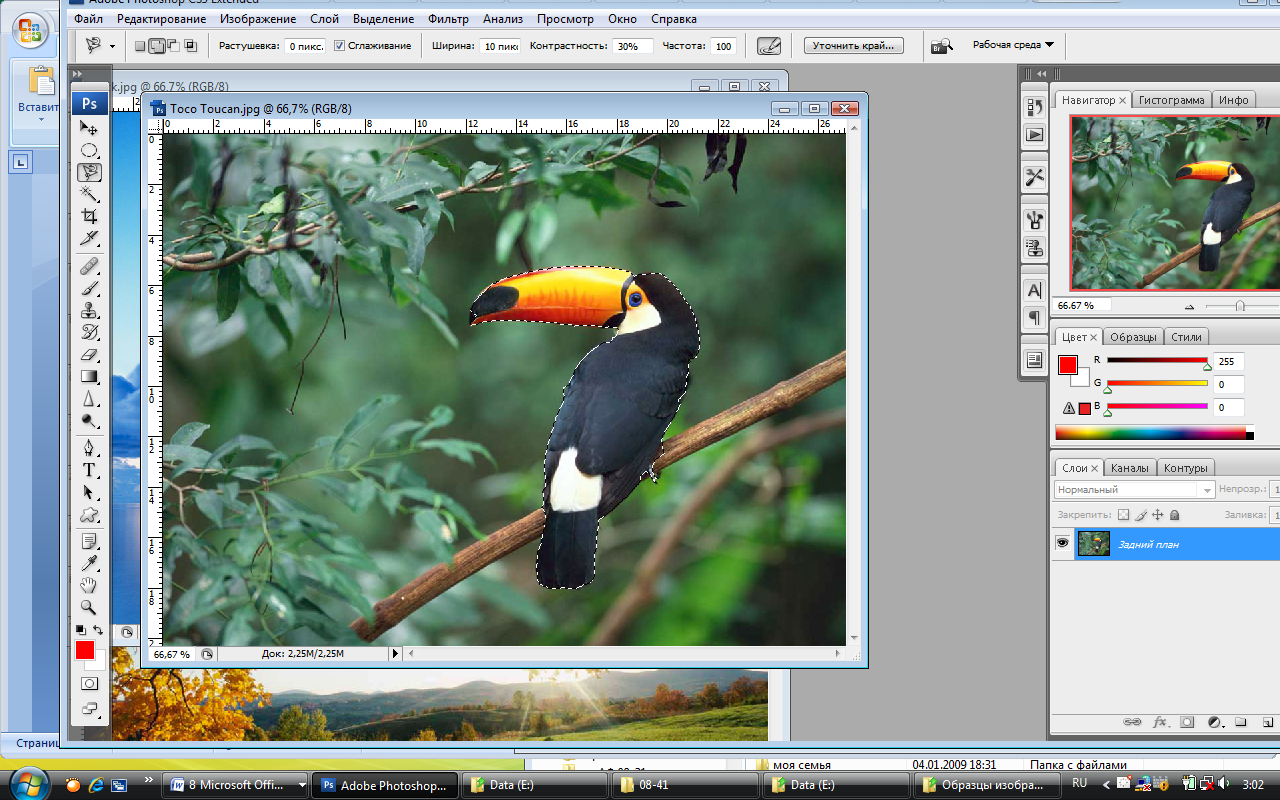The image size is (1280, 800).
Task: Select the Clone Stamp tool
Action: click(89, 311)
